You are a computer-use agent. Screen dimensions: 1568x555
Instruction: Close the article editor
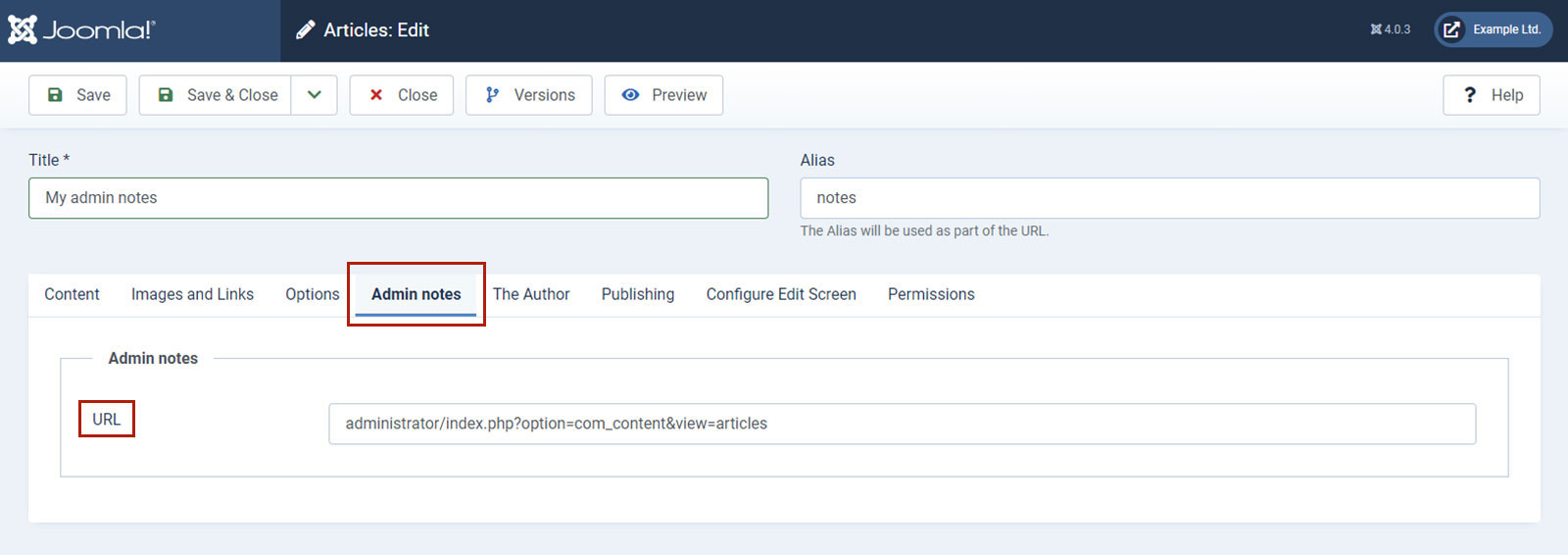click(402, 95)
